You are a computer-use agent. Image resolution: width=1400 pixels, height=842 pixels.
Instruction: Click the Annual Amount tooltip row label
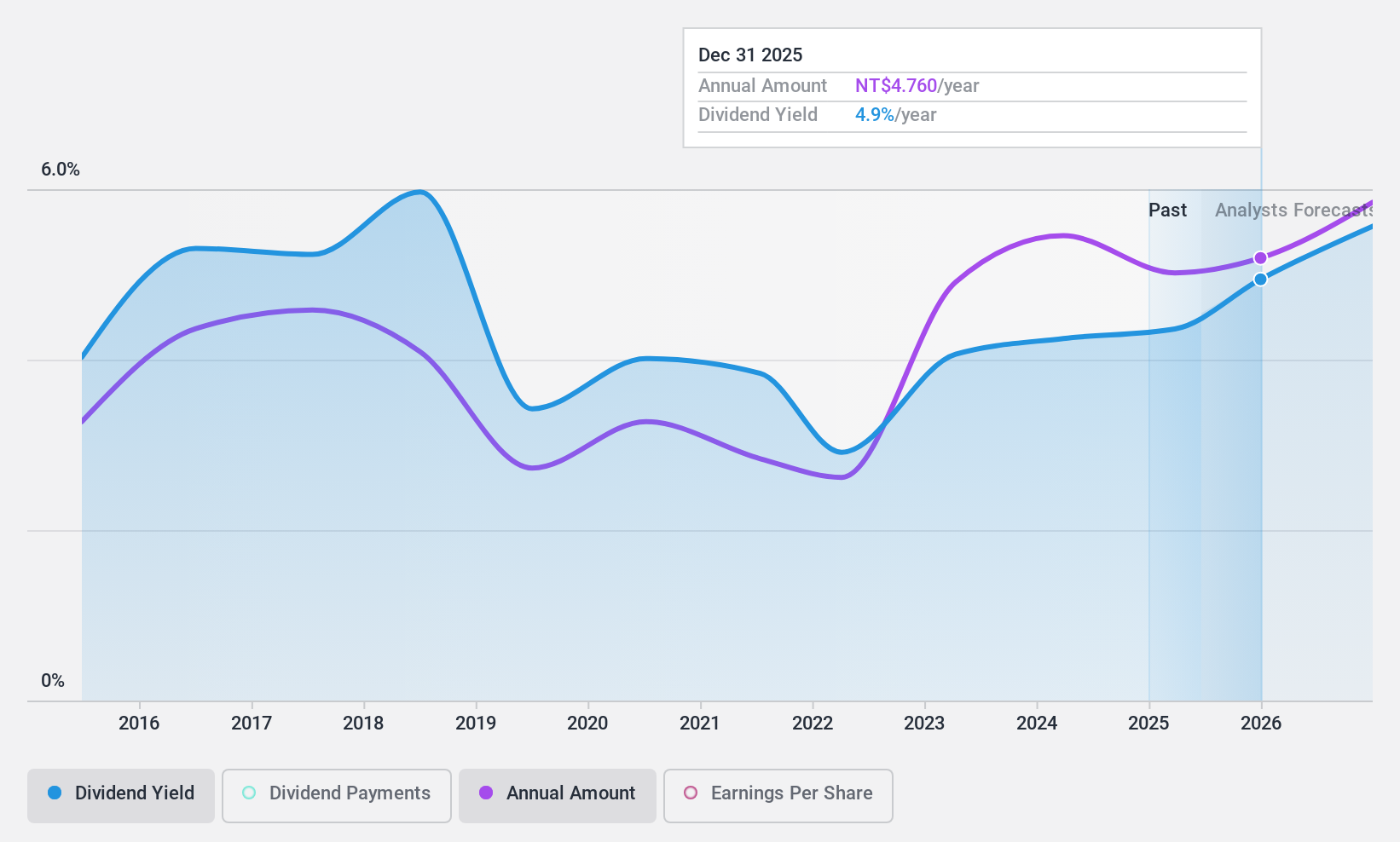pyautogui.click(x=762, y=86)
